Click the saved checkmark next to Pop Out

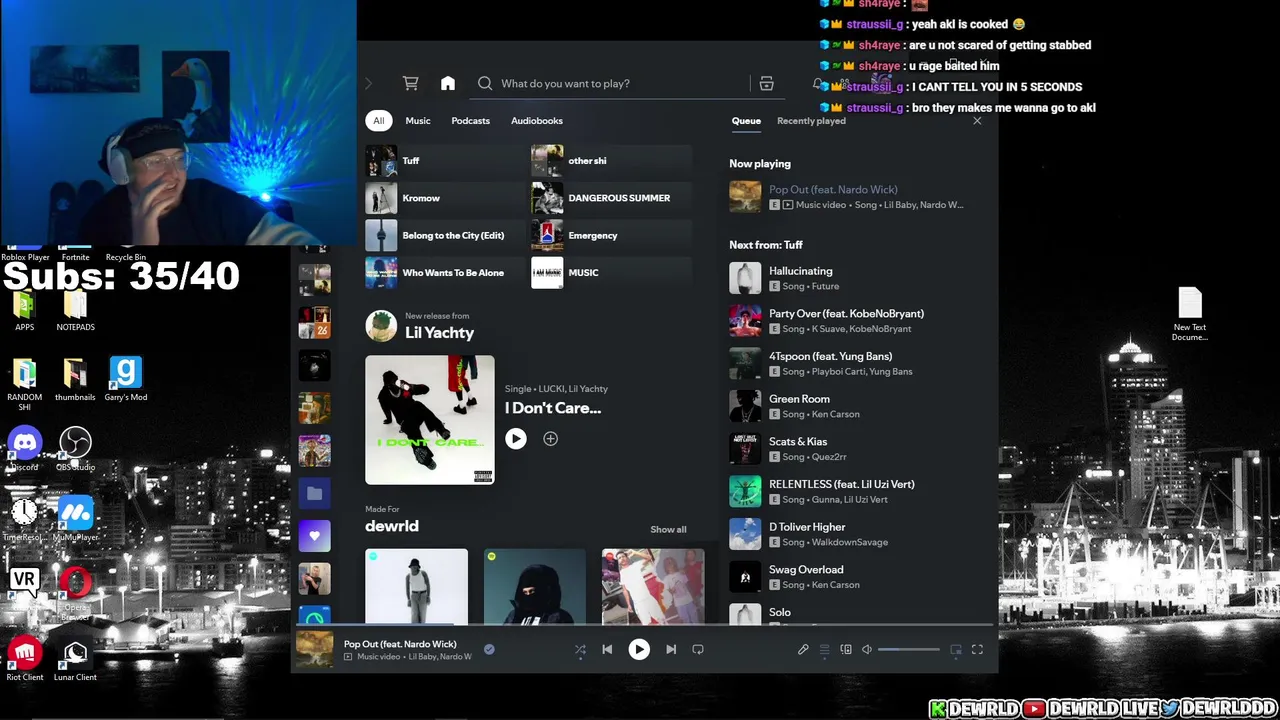(489, 649)
